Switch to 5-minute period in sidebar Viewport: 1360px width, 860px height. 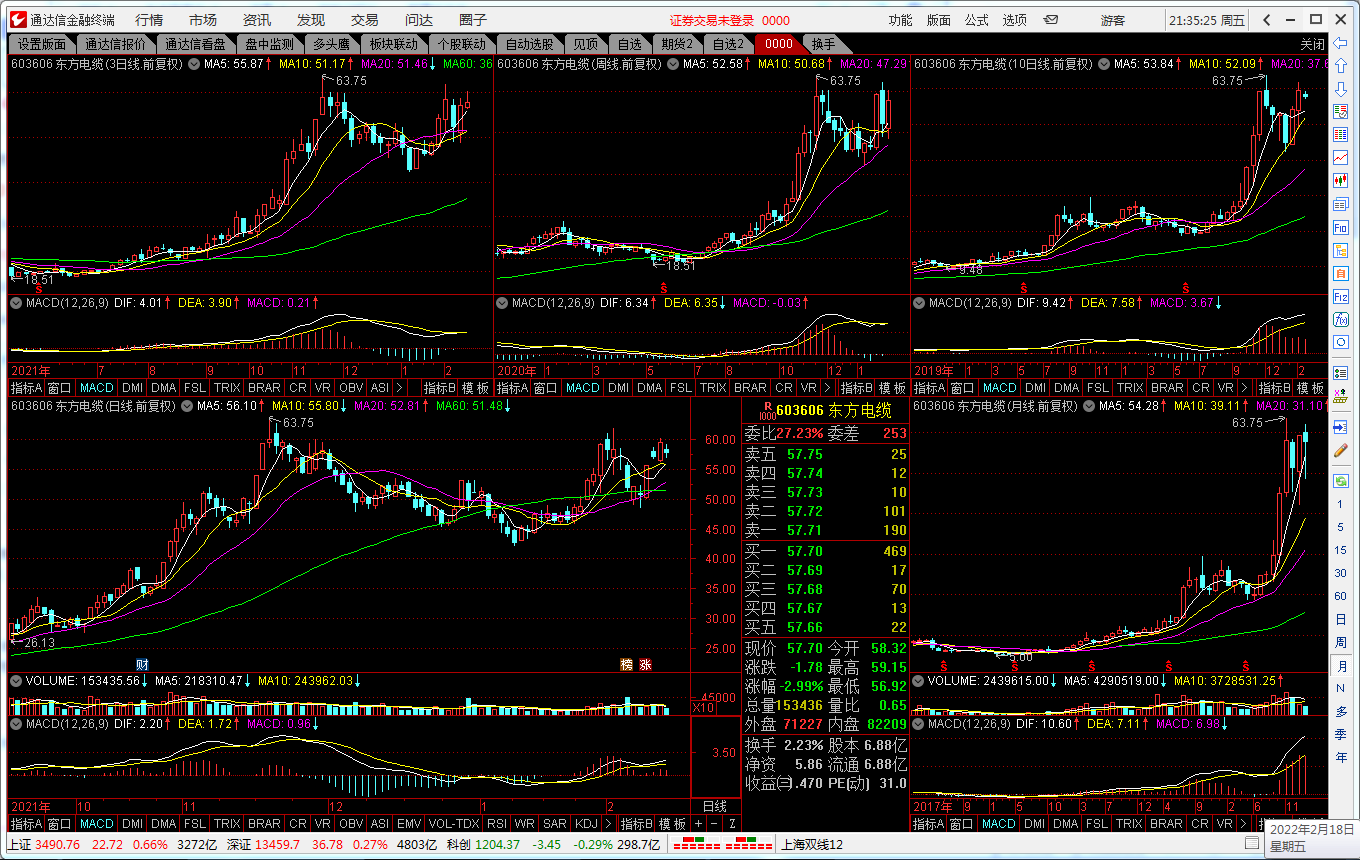pyautogui.click(x=1341, y=527)
